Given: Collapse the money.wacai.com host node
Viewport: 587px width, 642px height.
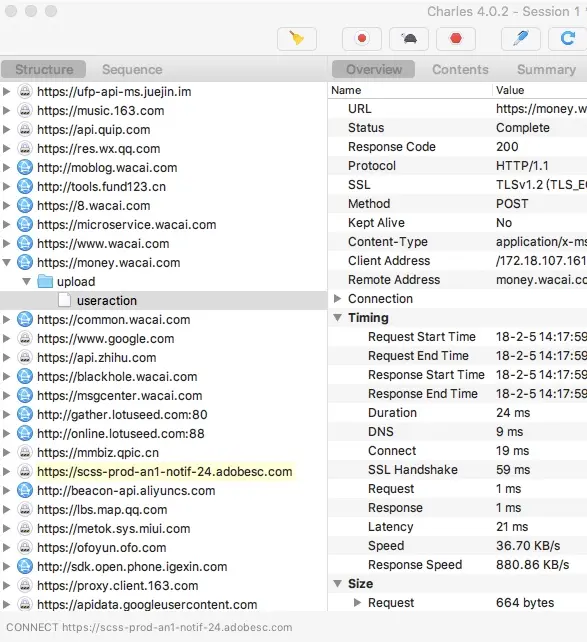Looking at the screenshot, I should point(7,262).
